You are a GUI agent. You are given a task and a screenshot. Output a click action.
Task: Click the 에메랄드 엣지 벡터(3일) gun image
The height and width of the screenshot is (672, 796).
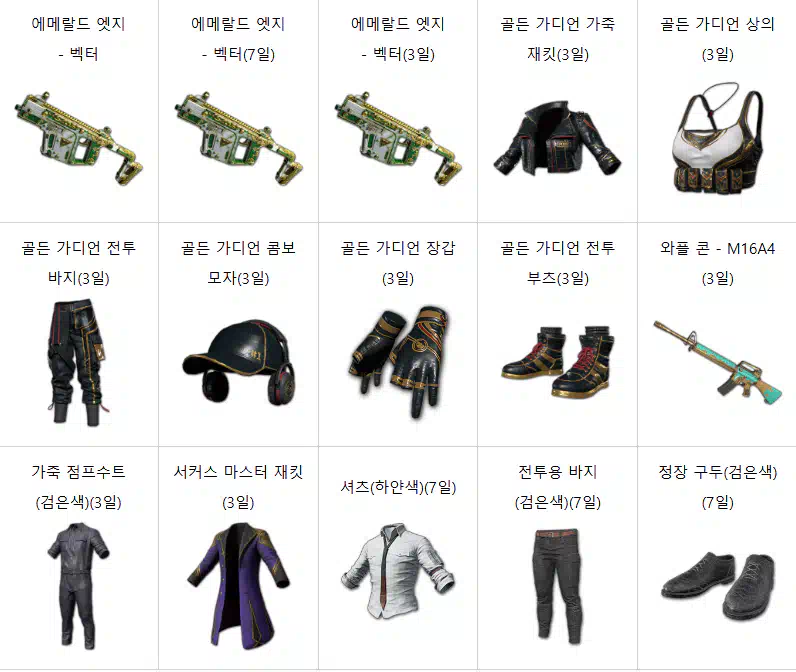click(x=398, y=139)
